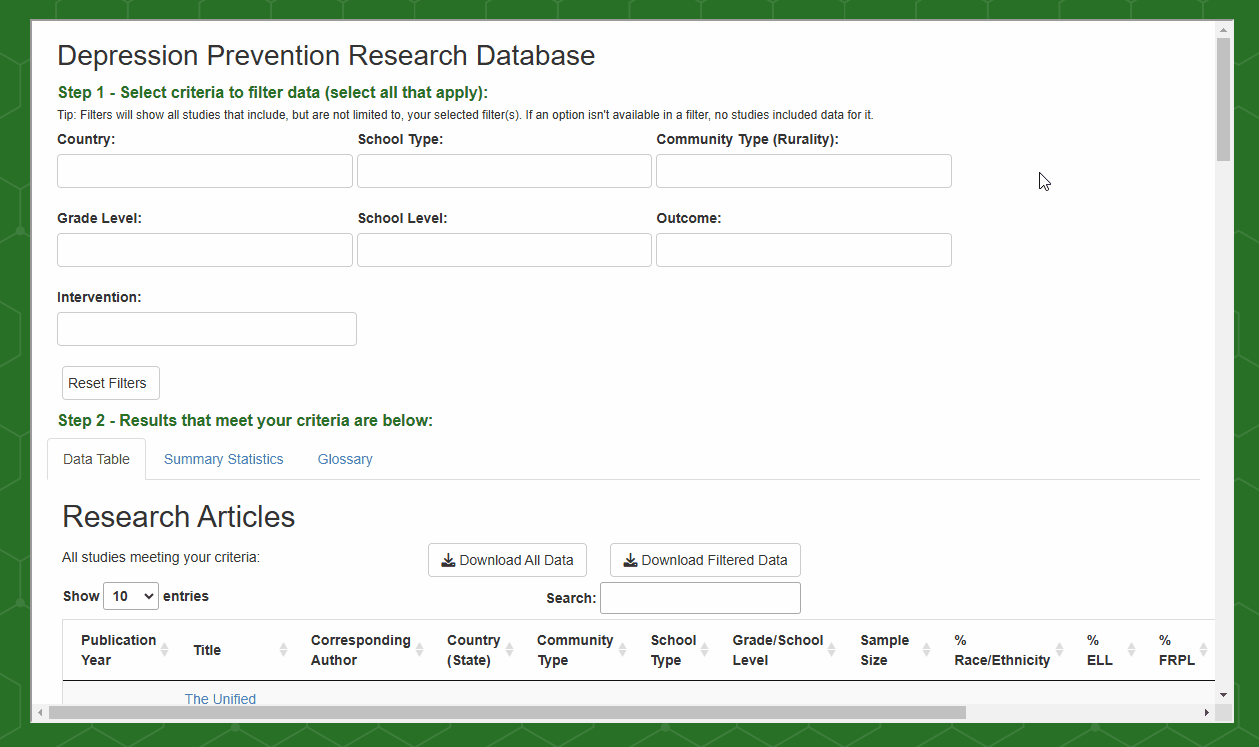Open the School Level filter field

tap(504, 250)
